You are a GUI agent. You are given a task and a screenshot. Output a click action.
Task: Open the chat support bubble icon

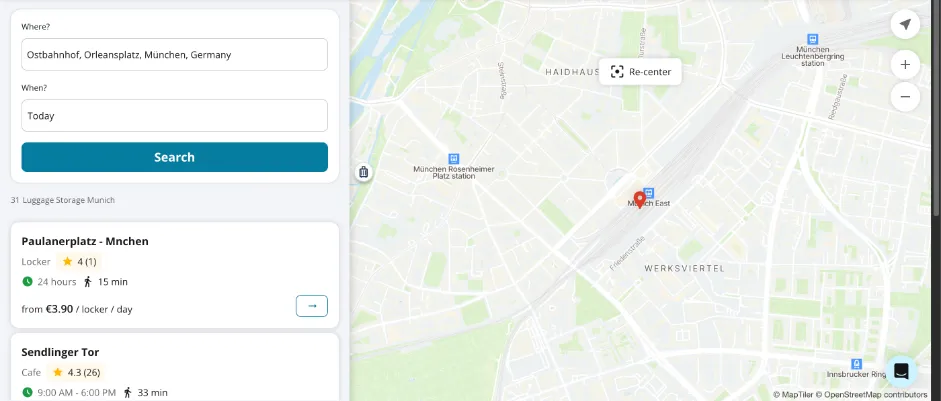click(901, 372)
